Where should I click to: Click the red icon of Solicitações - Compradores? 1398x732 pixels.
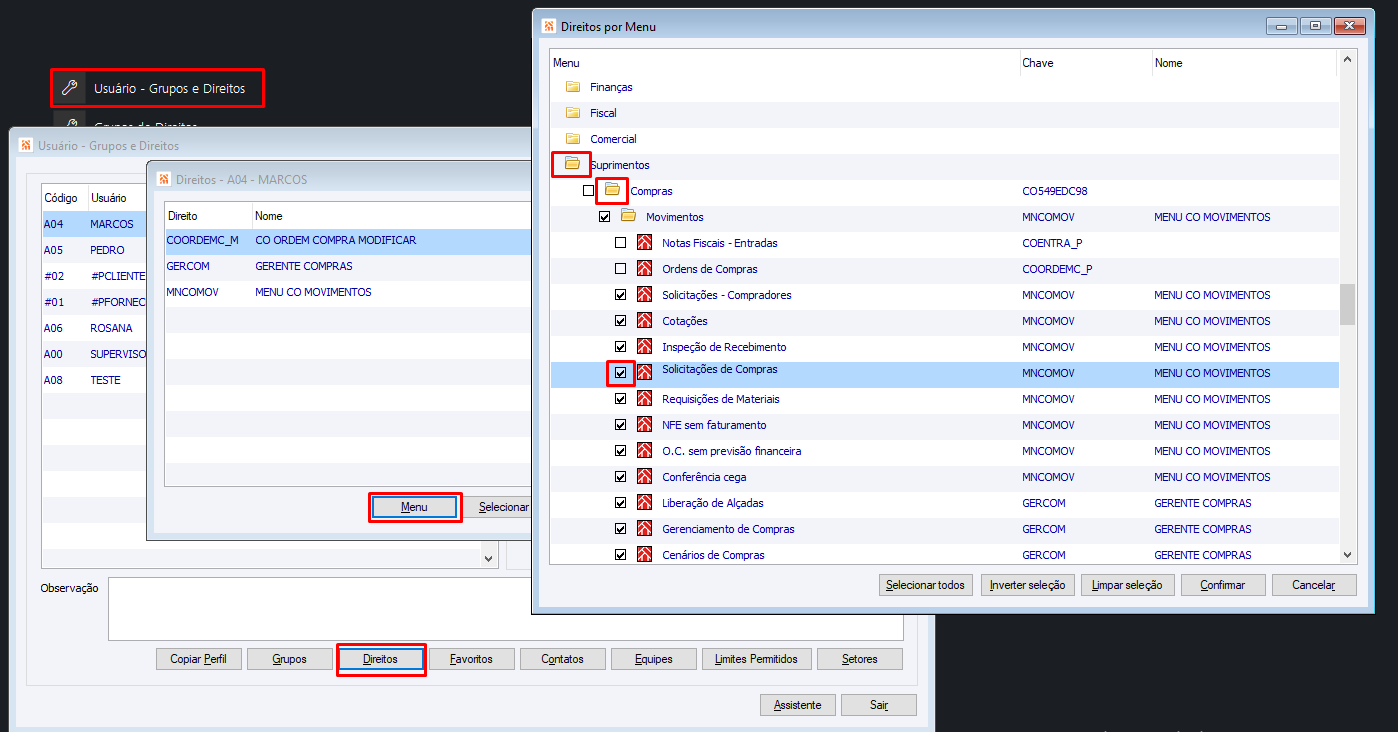coord(644,295)
